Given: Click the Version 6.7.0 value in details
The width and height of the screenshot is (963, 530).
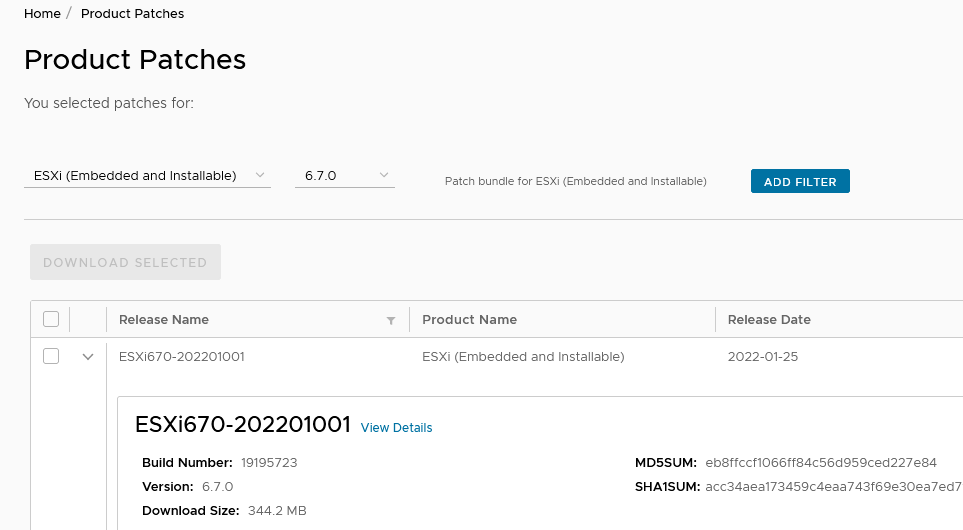Looking at the screenshot, I should tap(217, 486).
